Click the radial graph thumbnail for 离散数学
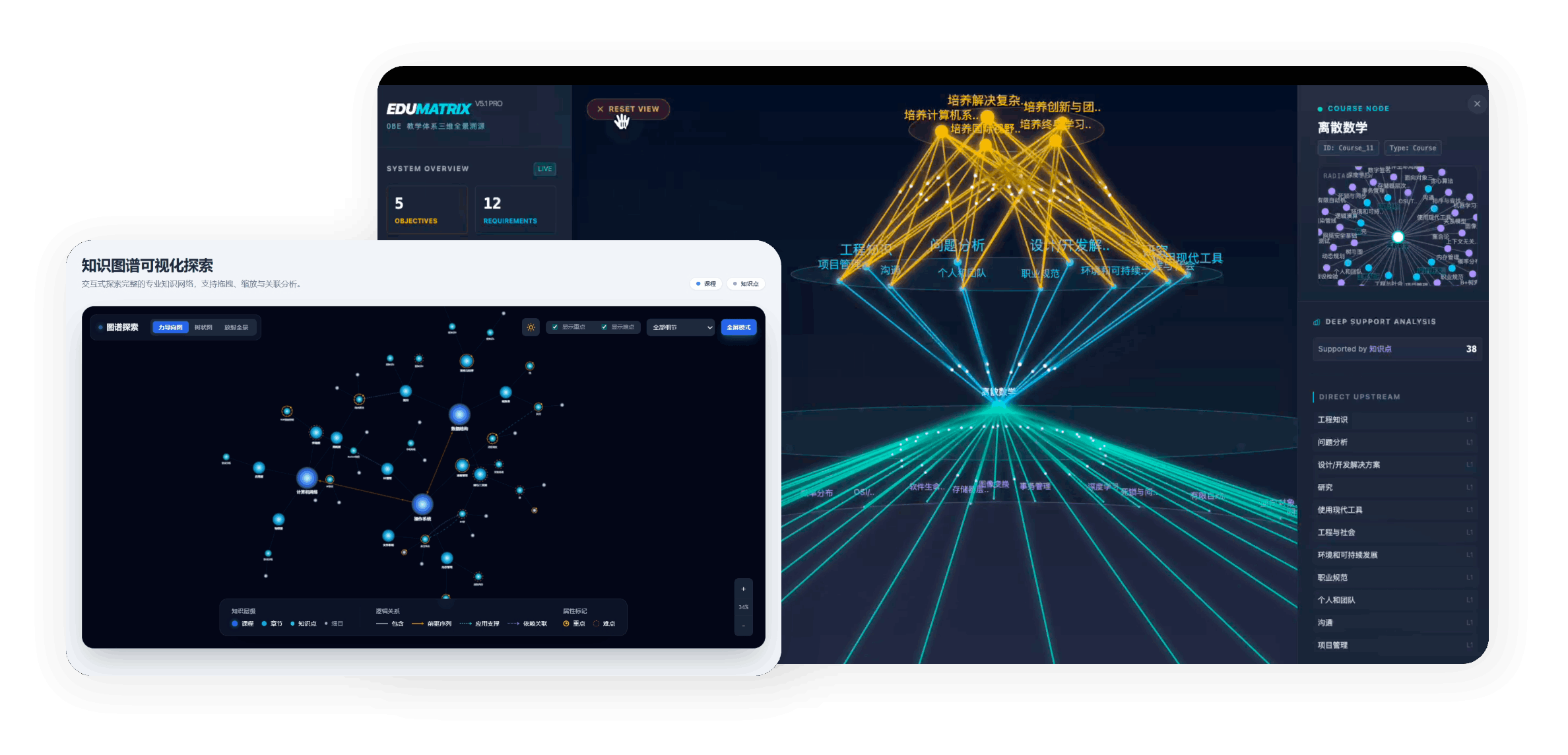The width and height of the screenshot is (1568, 755). point(1396,226)
